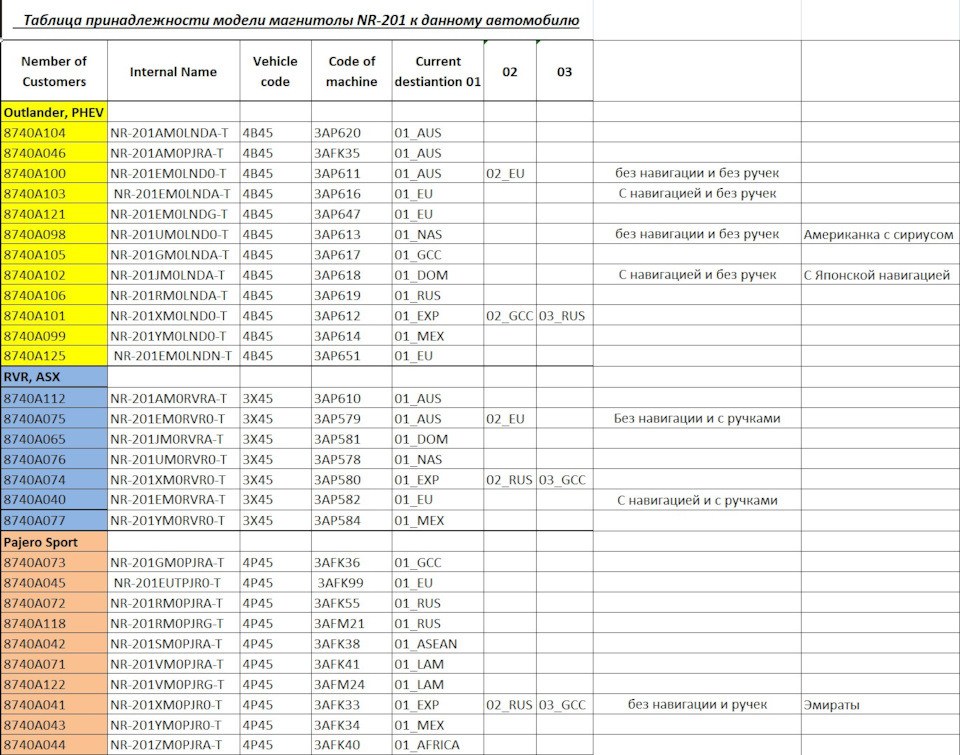Click part number cell 8740A112
Screen dimensions: 960x755
click(x=54, y=398)
